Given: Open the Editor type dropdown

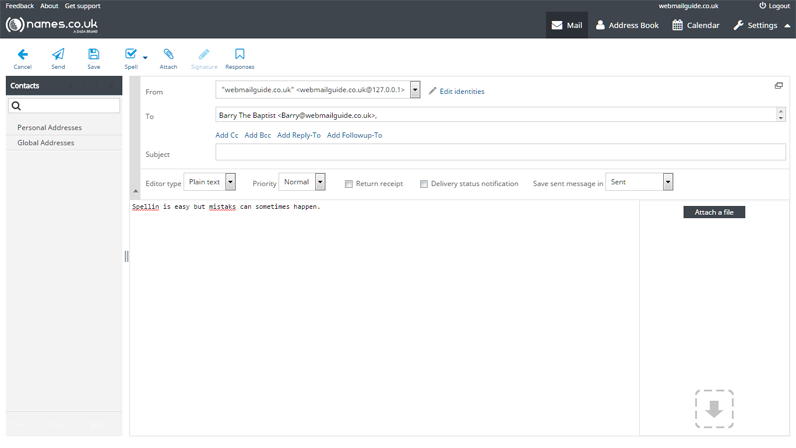Looking at the screenshot, I should (209, 182).
